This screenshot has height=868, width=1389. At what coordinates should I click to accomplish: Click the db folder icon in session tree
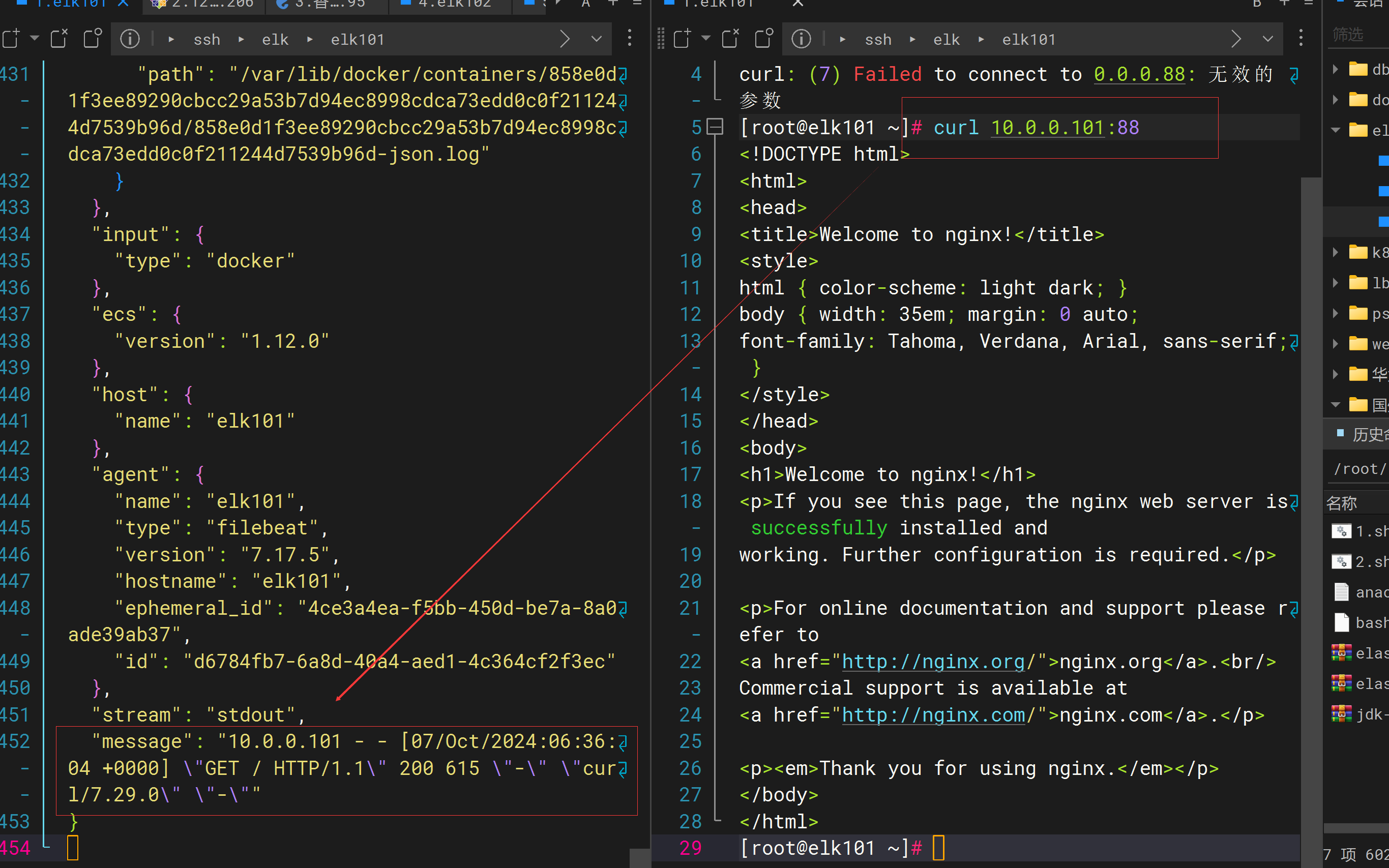coord(1358,69)
